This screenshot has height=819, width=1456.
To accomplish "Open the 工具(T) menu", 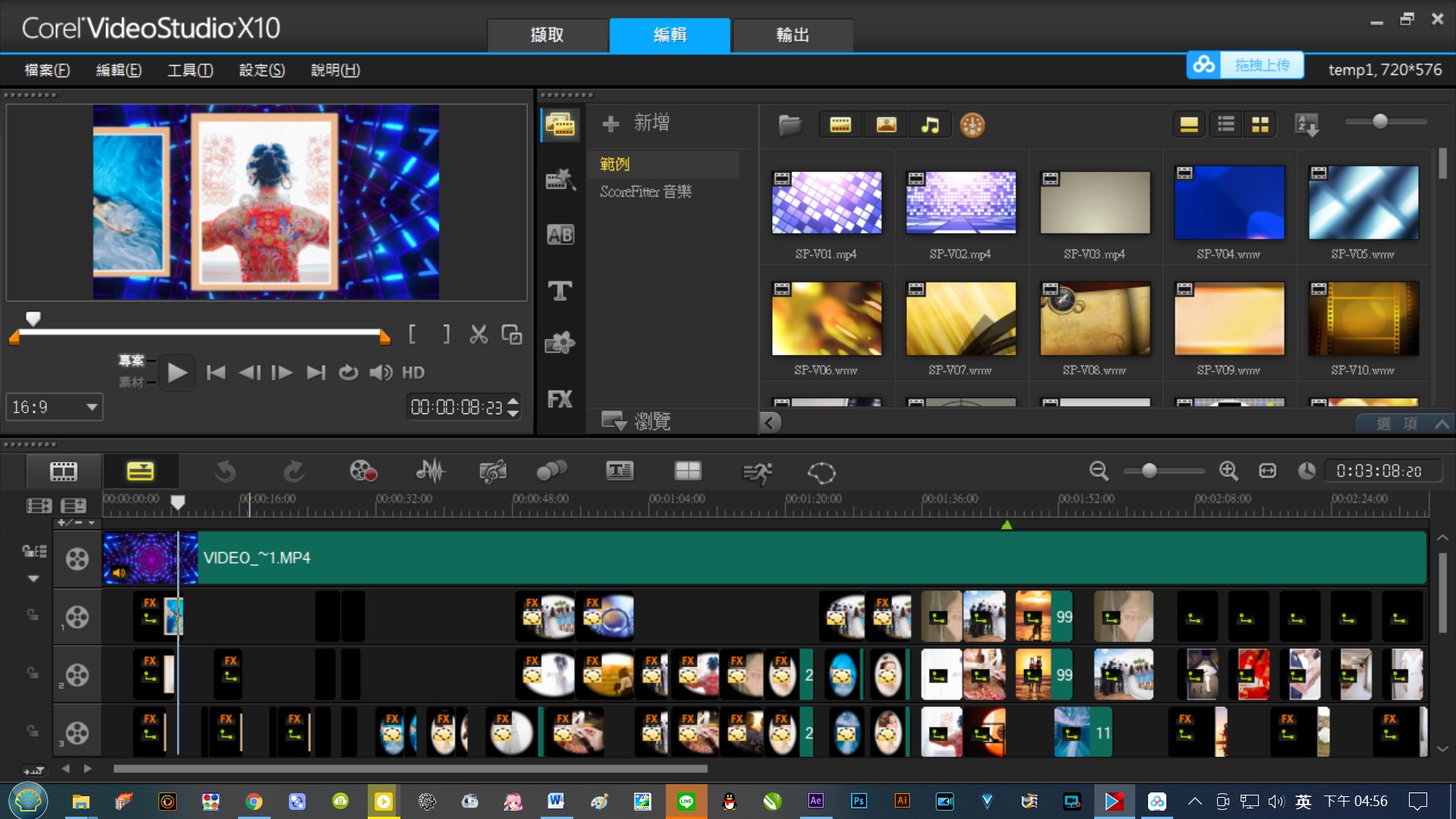I will point(190,70).
